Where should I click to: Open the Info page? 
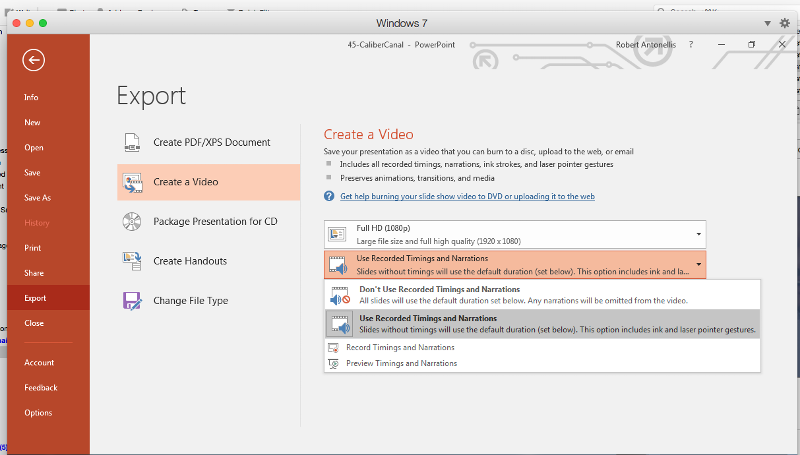31,97
